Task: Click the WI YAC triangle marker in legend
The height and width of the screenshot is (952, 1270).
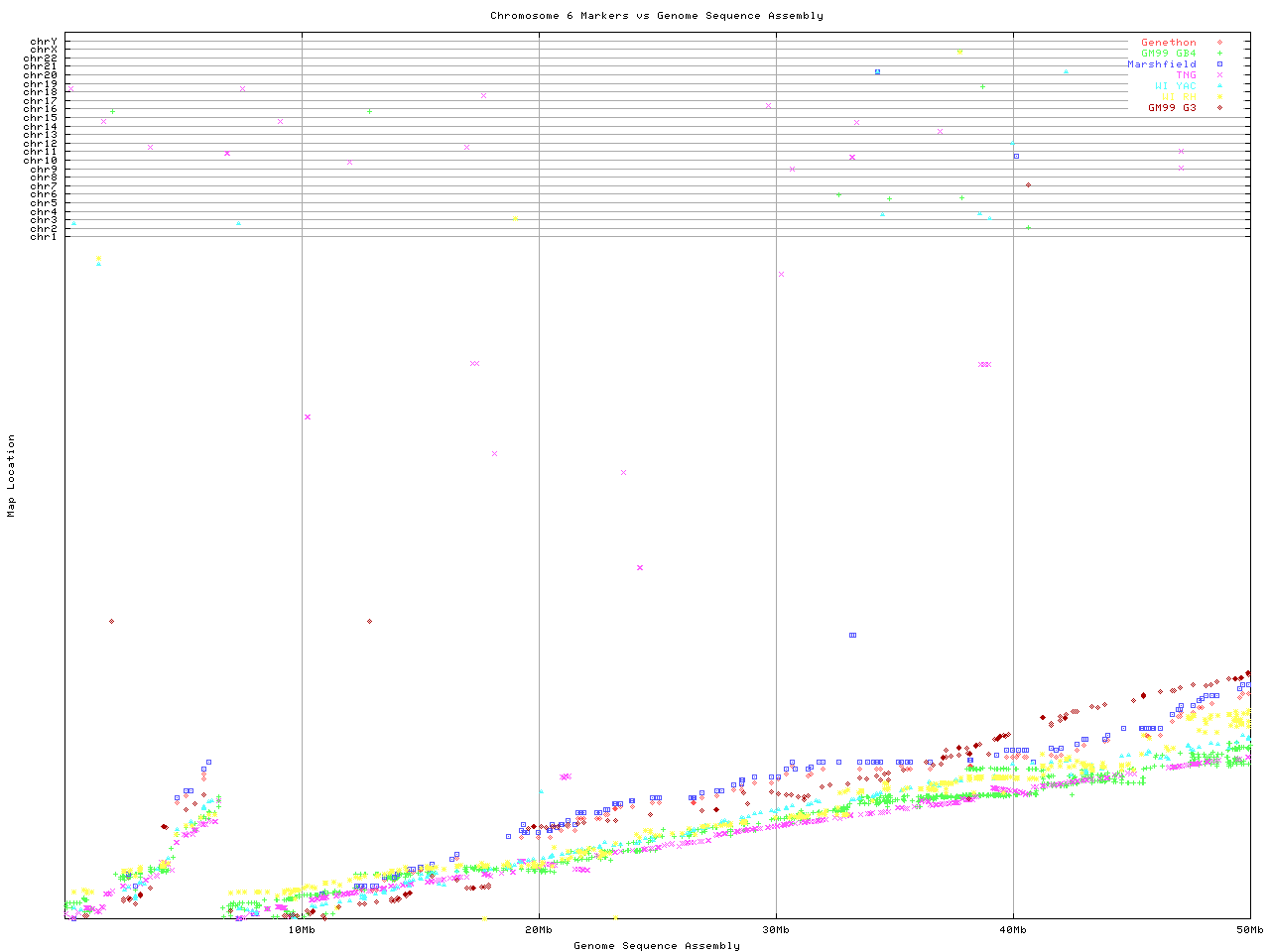Action: [x=1219, y=86]
